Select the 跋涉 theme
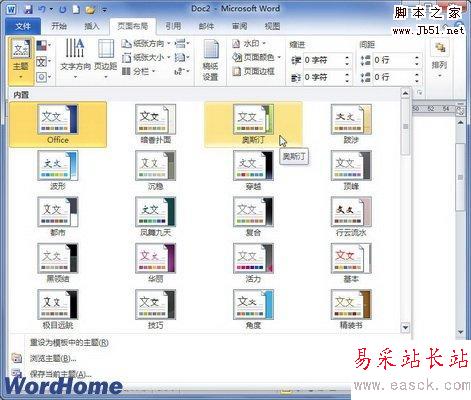471x400 pixels. 351,124
